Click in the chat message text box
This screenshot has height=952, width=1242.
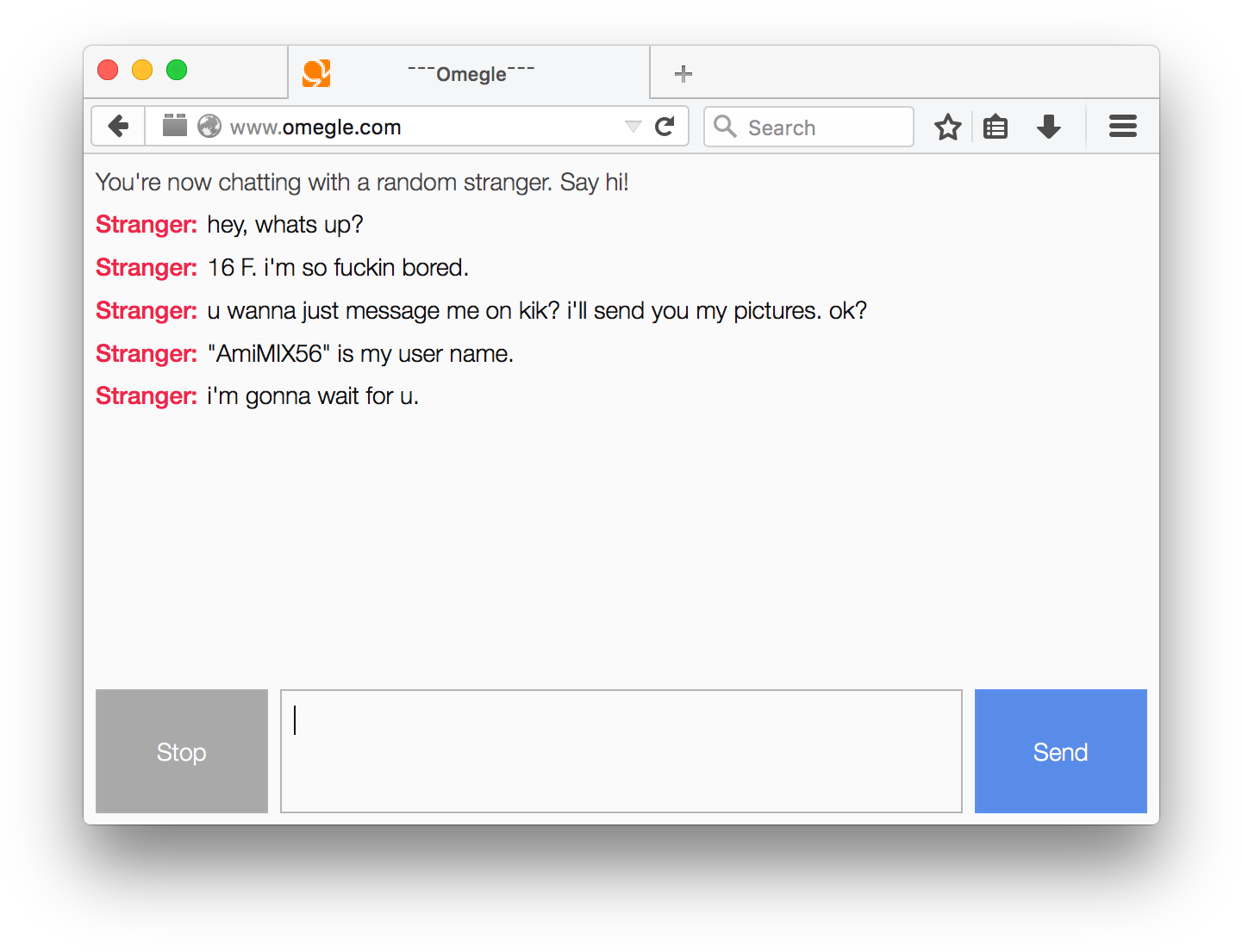coord(621,751)
